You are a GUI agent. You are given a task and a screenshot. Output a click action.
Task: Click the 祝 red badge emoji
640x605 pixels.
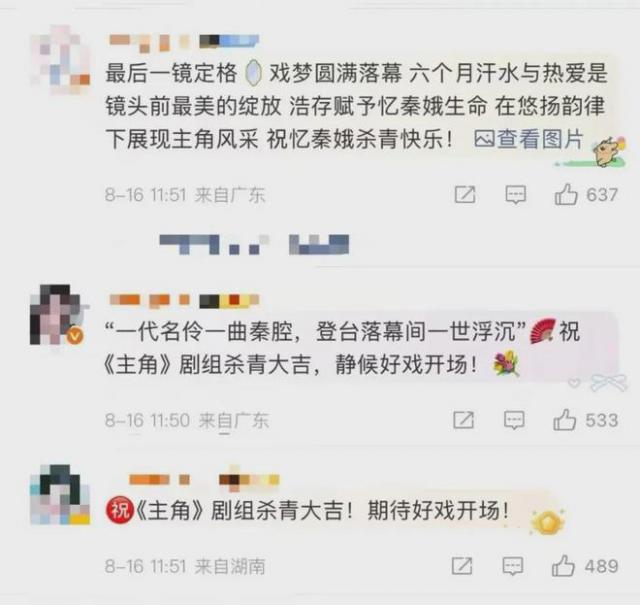coord(120,510)
